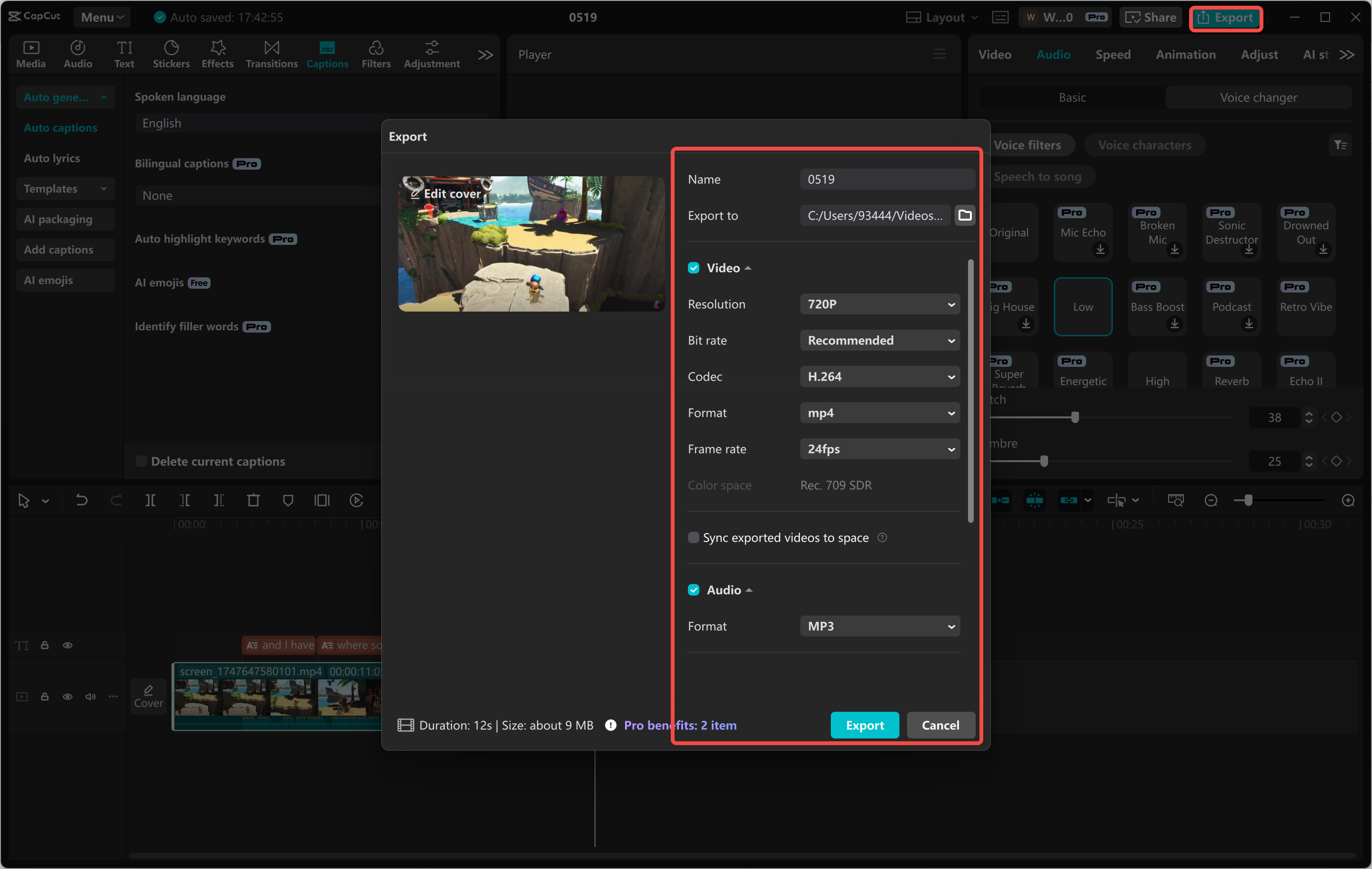The width and height of the screenshot is (1372, 869).
Task: Click the undo icon above the timeline
Action: point(81,500)
